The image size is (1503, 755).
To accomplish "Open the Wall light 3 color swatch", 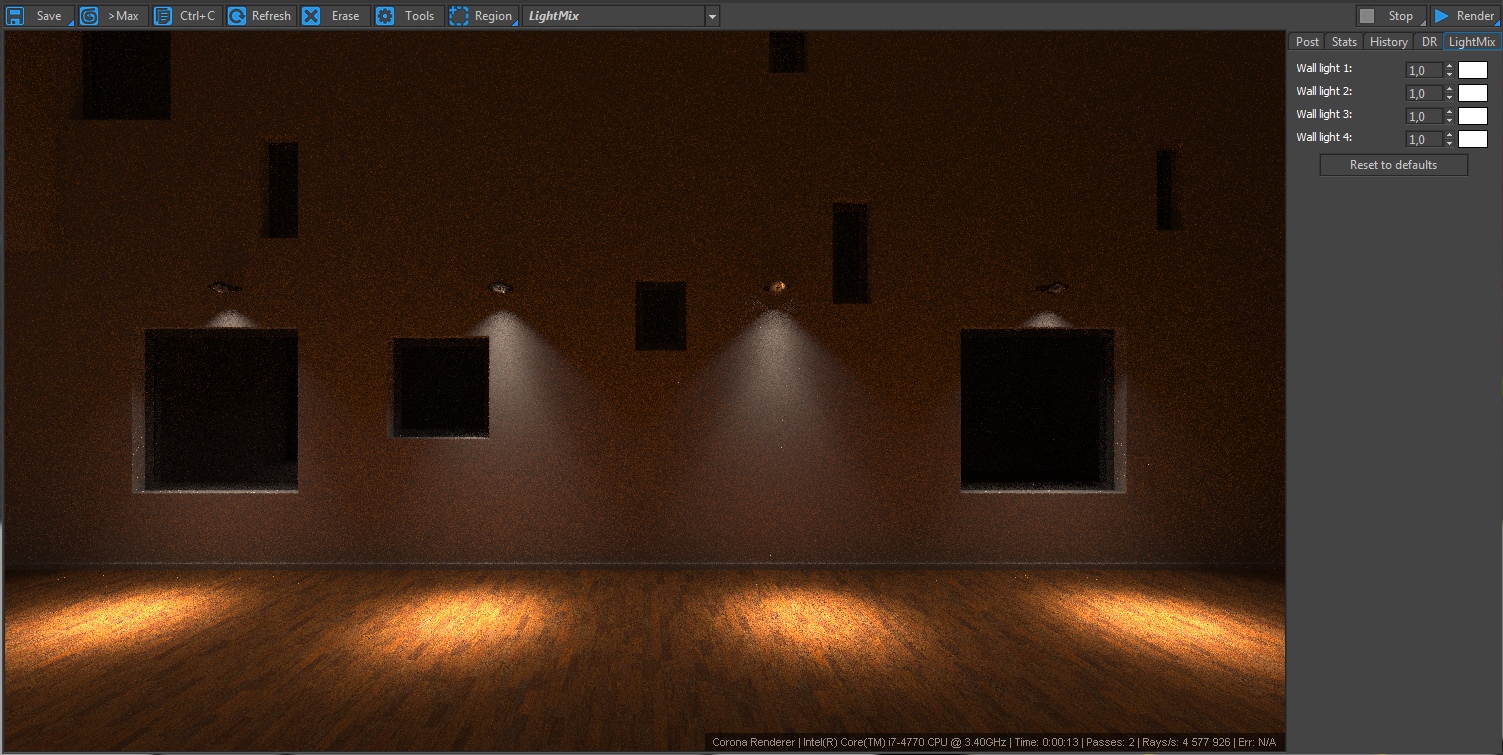I will point(1473,116).
